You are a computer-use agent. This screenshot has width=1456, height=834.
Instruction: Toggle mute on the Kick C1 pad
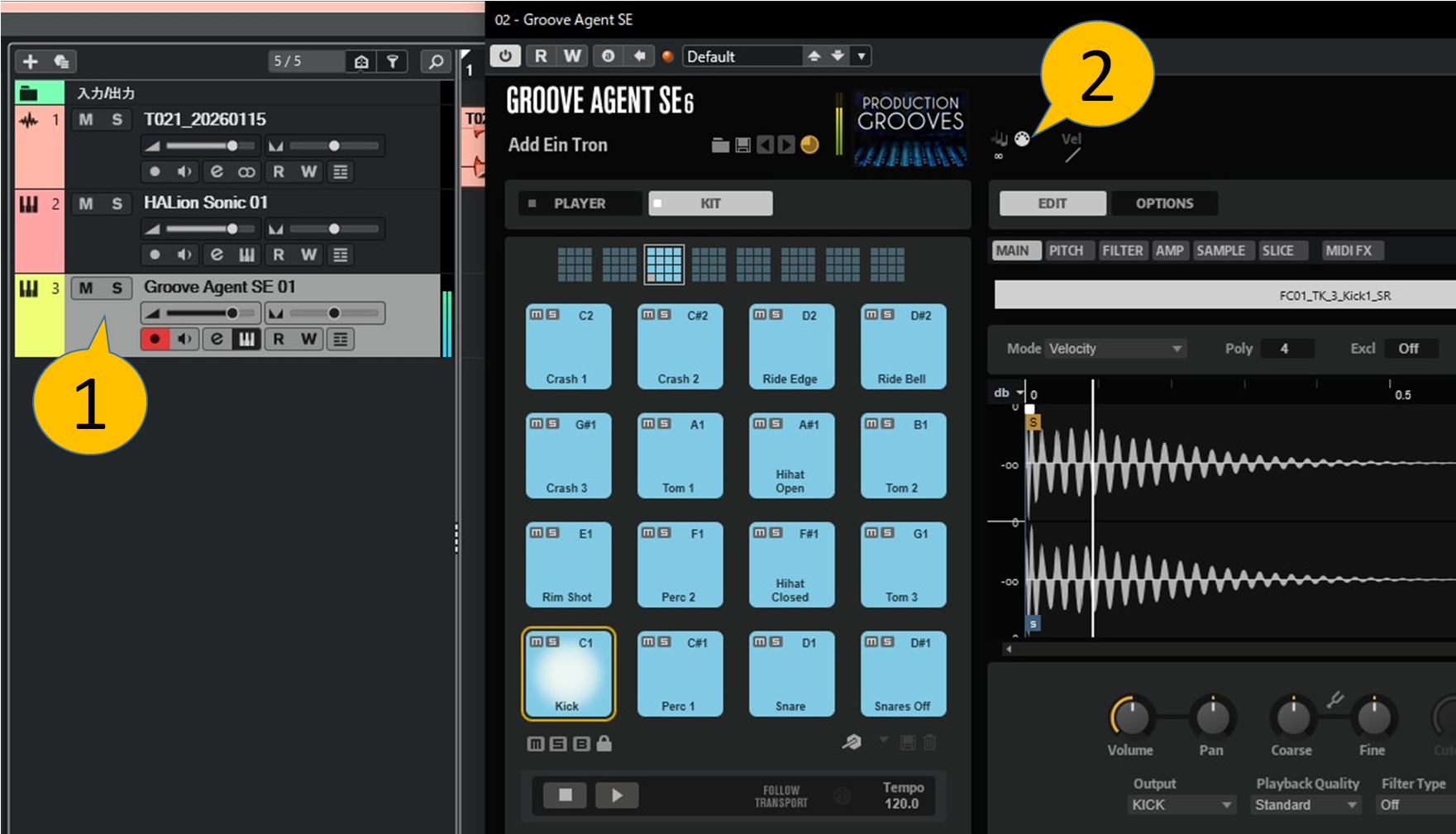(x=537, y=642)
